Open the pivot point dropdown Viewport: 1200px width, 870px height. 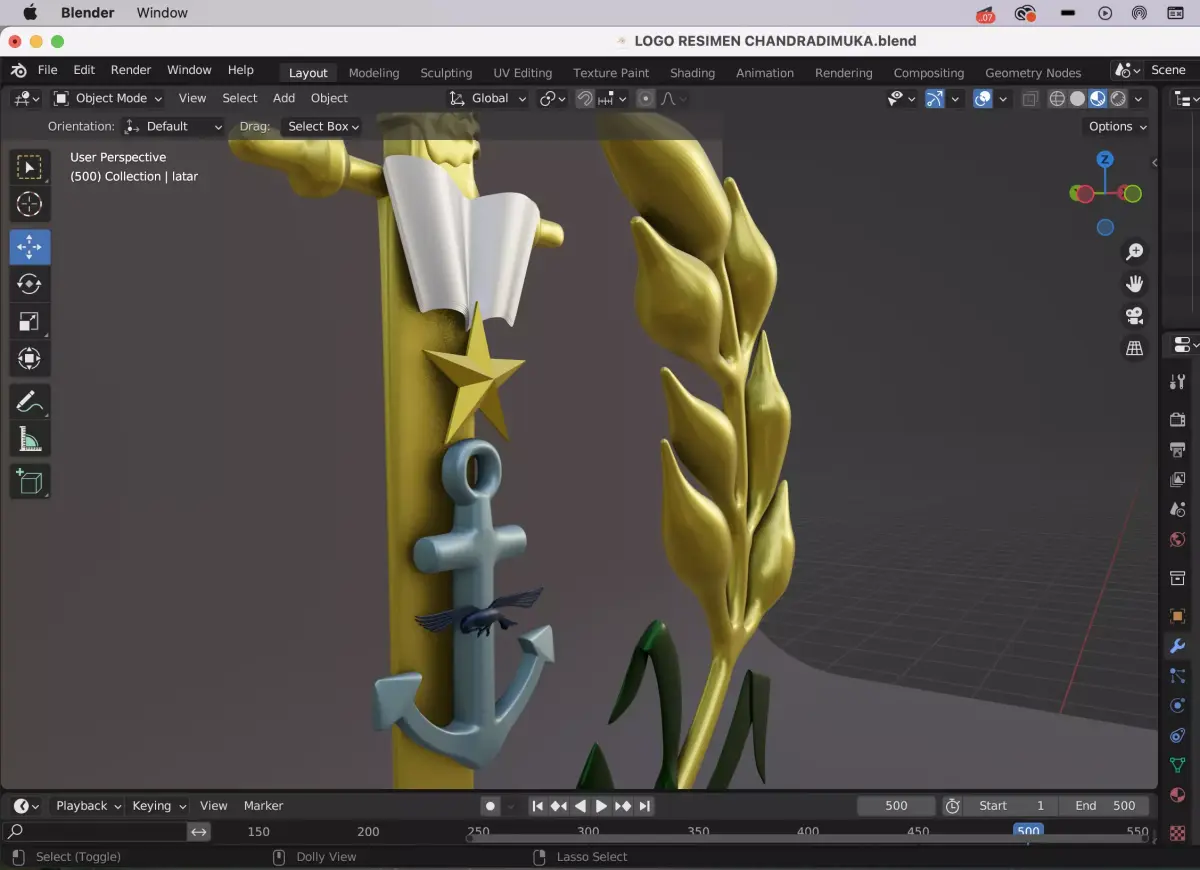[553, 98]
